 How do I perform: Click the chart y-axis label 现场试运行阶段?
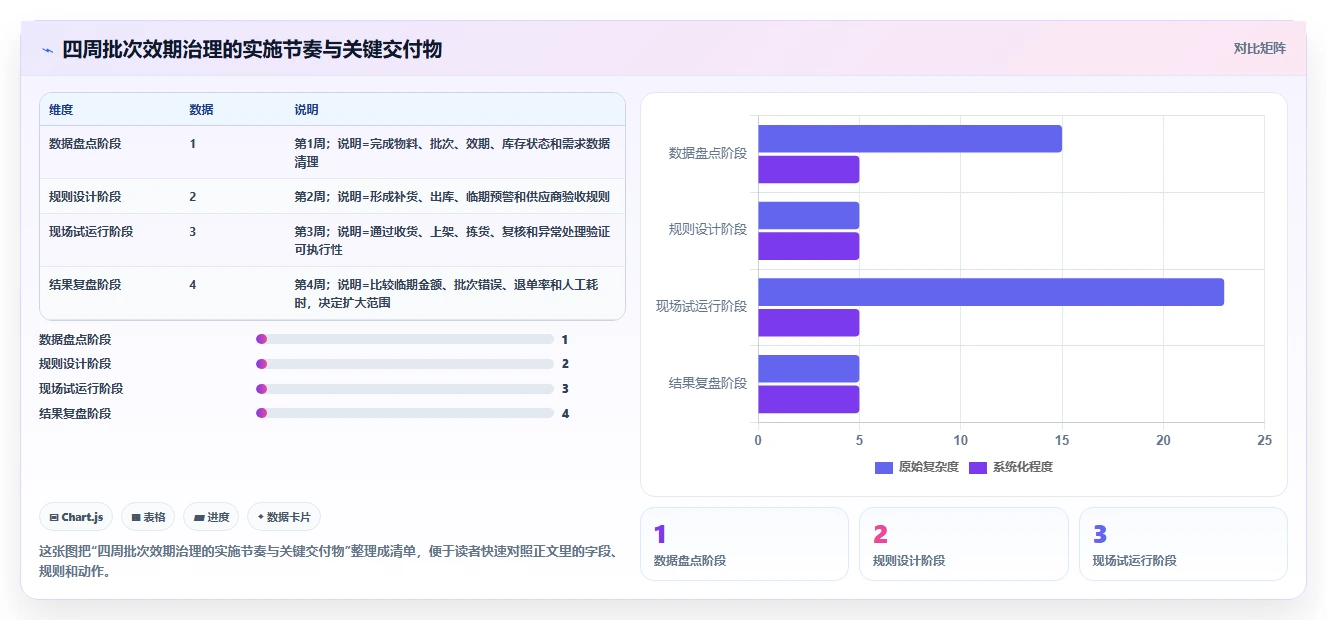[702, 306]
